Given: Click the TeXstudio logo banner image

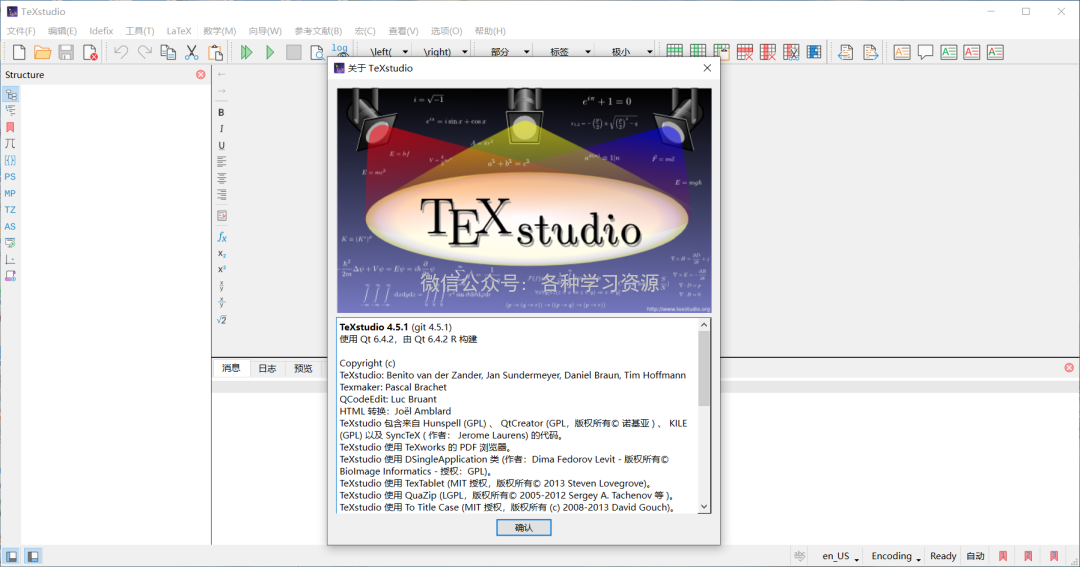Looking at the screenshot, I should [523, 200].
